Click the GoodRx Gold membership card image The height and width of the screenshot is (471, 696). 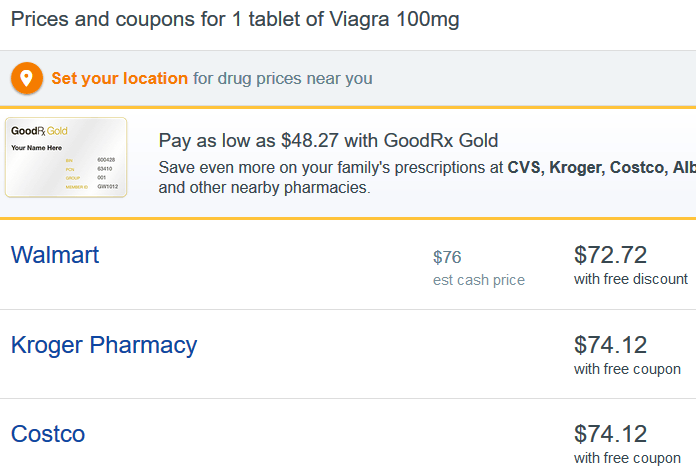point(66,157)
